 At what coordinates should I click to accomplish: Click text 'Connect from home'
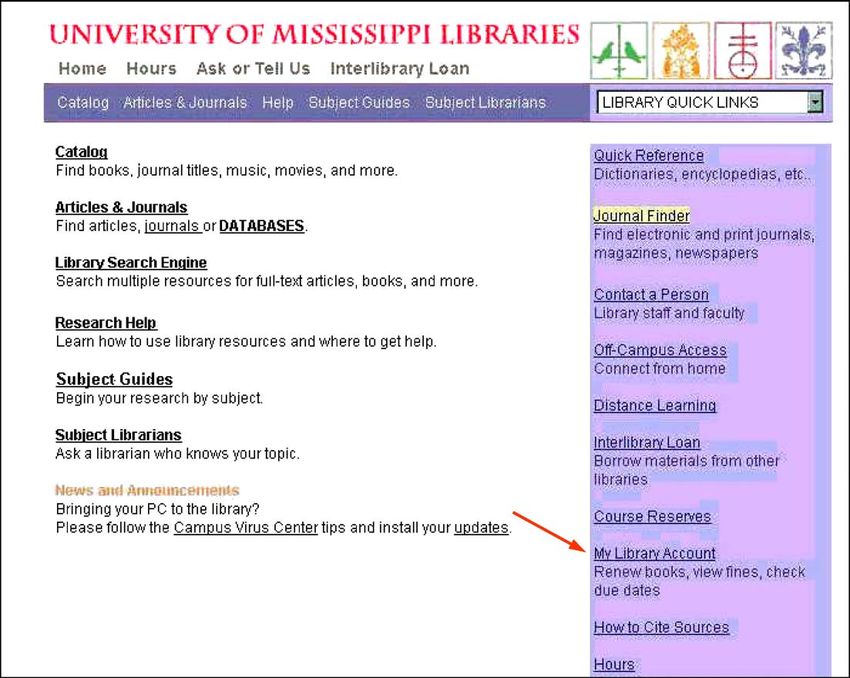659,369
